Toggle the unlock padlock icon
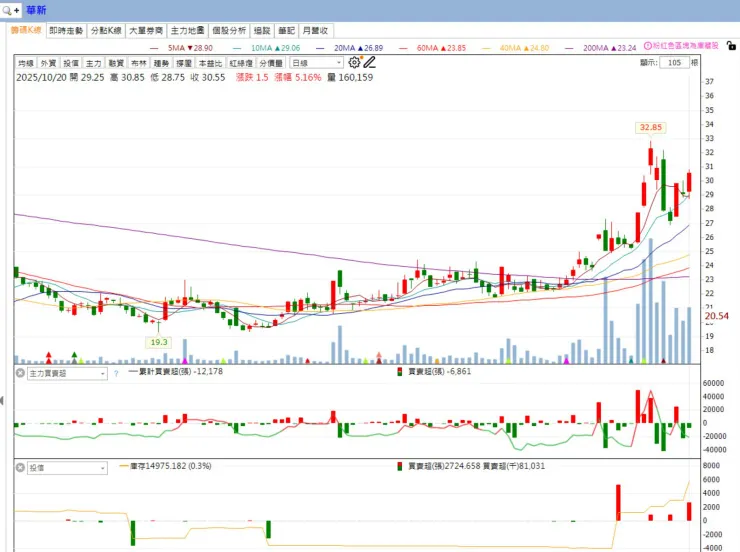 731,46
